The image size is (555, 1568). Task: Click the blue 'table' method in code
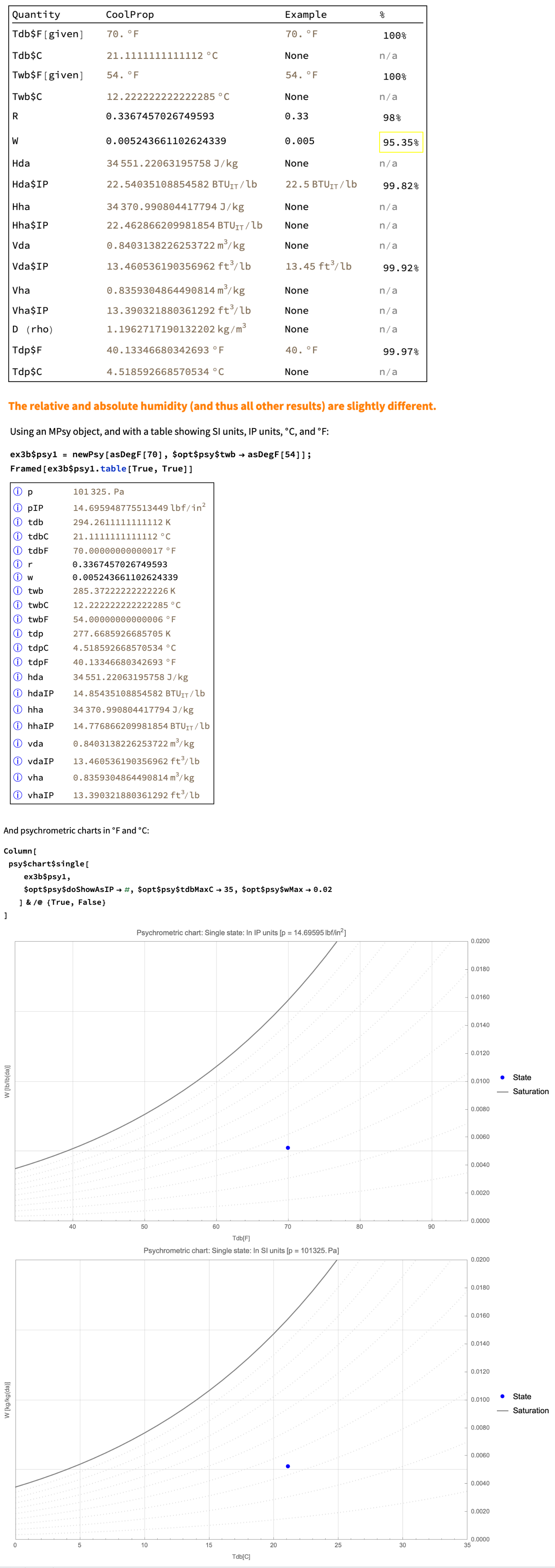tap(113, 469)
